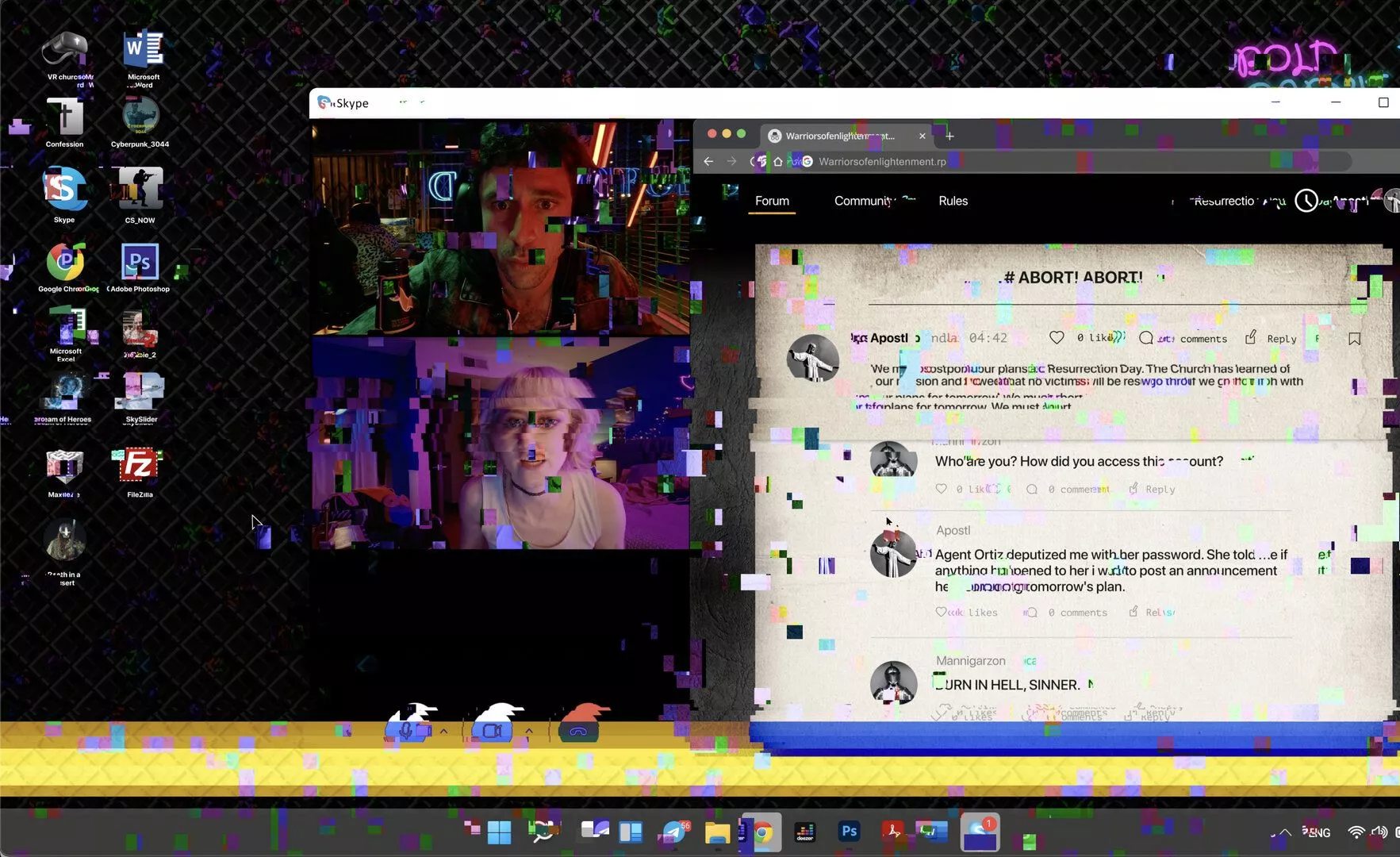
Task: Mute the microphone in the Skype call
Action: (x=408, y=730)
